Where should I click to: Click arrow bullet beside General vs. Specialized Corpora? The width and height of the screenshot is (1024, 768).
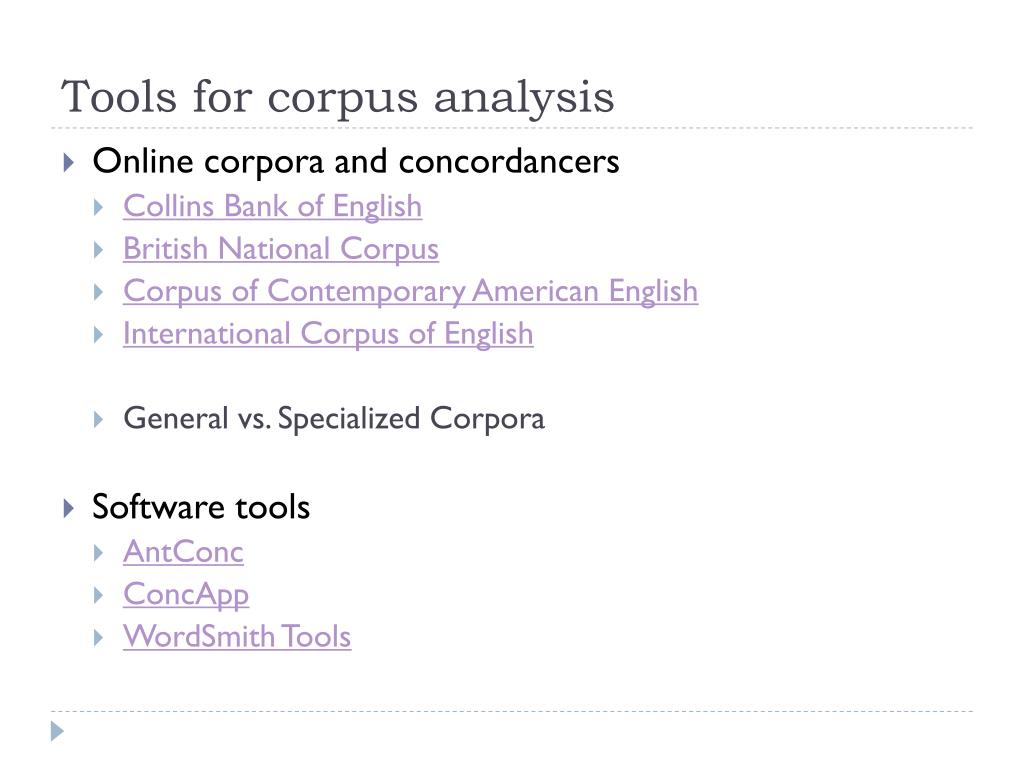click(99, 420)
